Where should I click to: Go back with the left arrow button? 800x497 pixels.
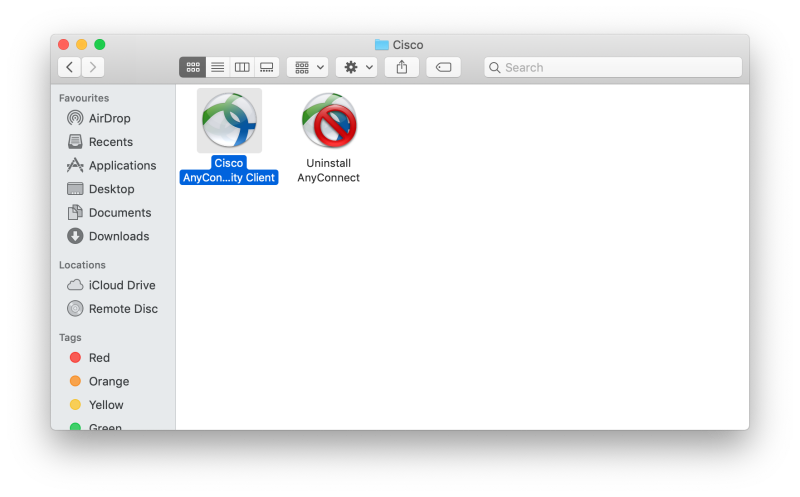69,67
